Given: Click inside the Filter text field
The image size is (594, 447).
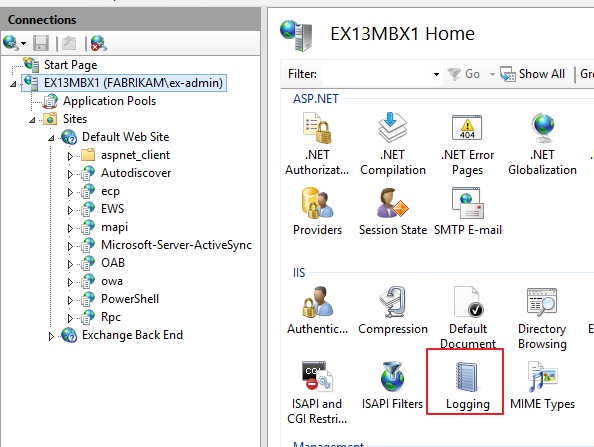Looking at the screenshot, I should click(x=377, y=74).
